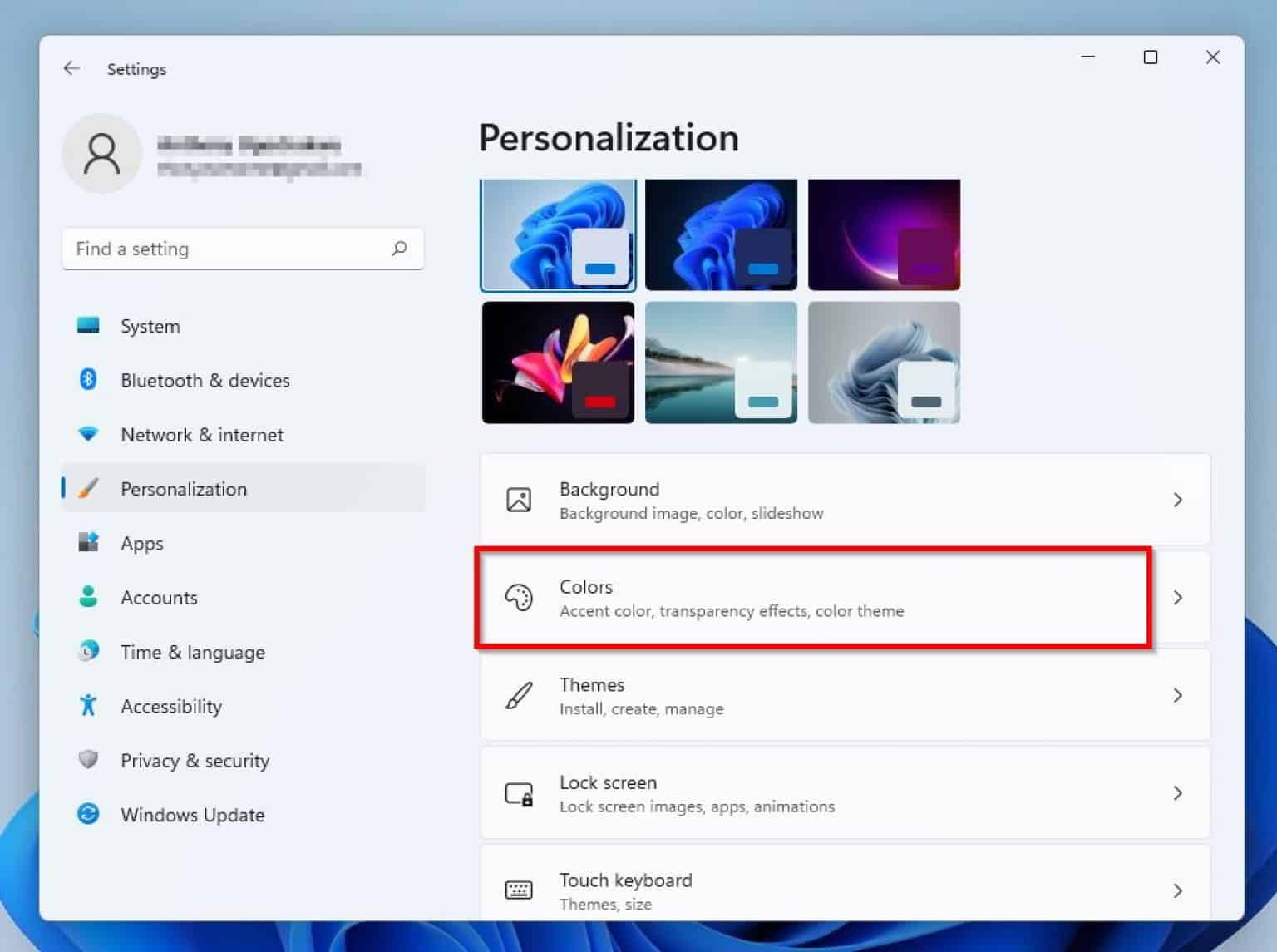
Task: Open Apps settings
Action: tap(243, 543)
